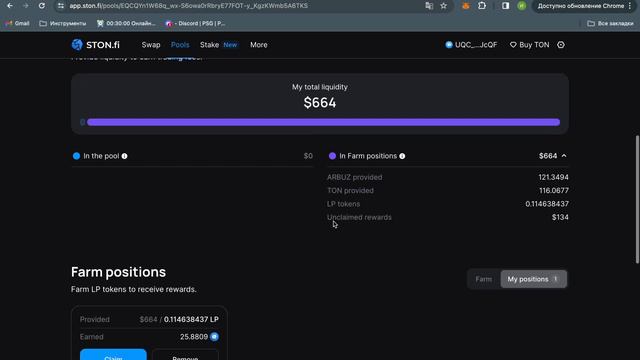The image size is (640, 360).
Task: Open the Discord PSG bookmark
Action: tap(196, 23)
